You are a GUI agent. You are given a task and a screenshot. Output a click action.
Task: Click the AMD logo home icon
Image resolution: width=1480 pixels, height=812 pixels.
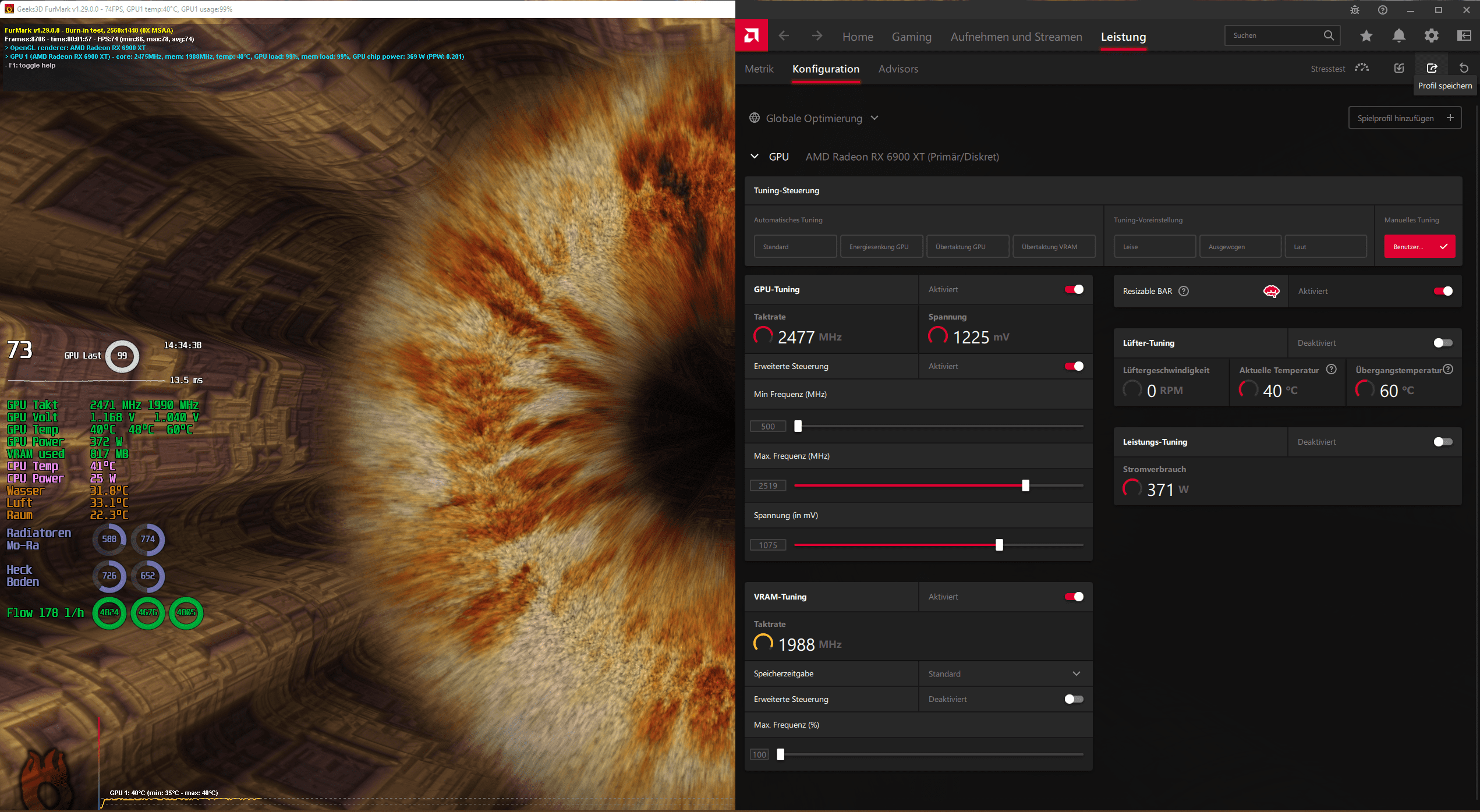pos(752,36)
